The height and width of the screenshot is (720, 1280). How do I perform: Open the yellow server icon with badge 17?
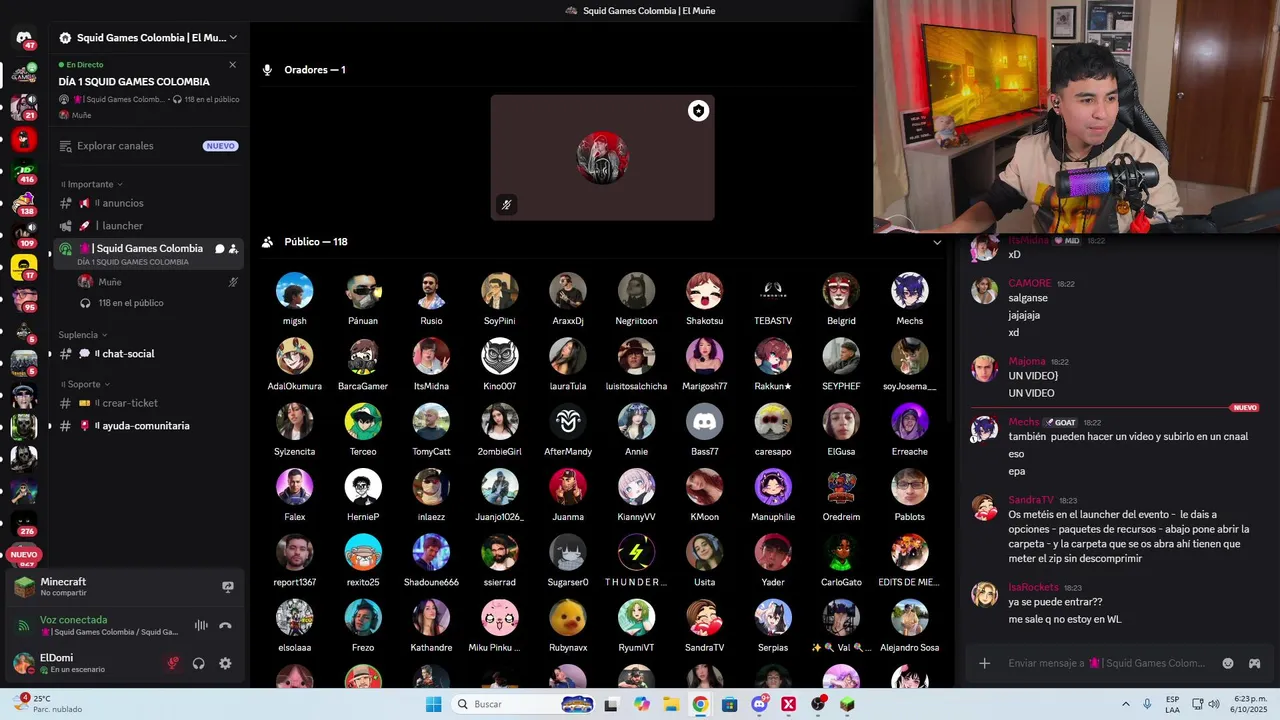tap(24, 266)
